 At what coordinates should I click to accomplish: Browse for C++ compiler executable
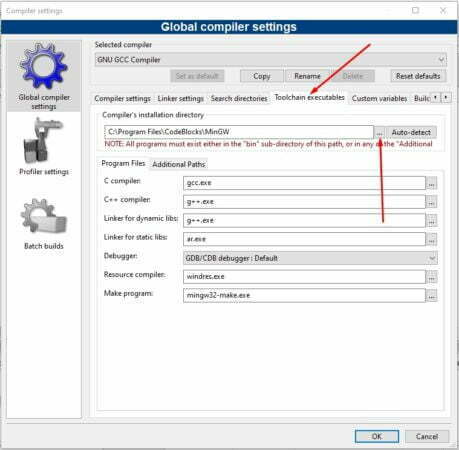(431, 202)
